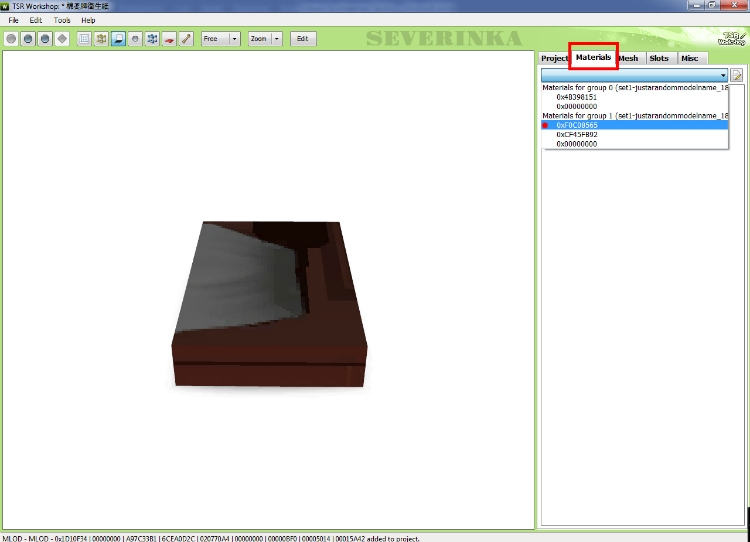Open the Tools menu
Viewport: 750px width, 542px height.
click(x=62, y=20)
